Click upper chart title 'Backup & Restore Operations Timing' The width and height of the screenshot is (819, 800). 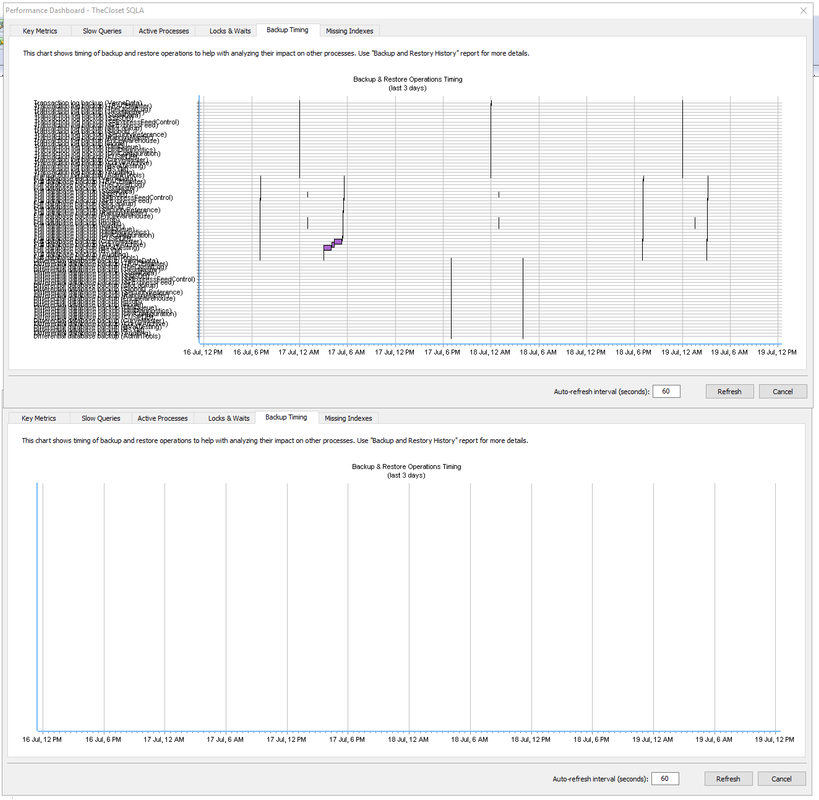pyautogui.click(x=407, y=79)
